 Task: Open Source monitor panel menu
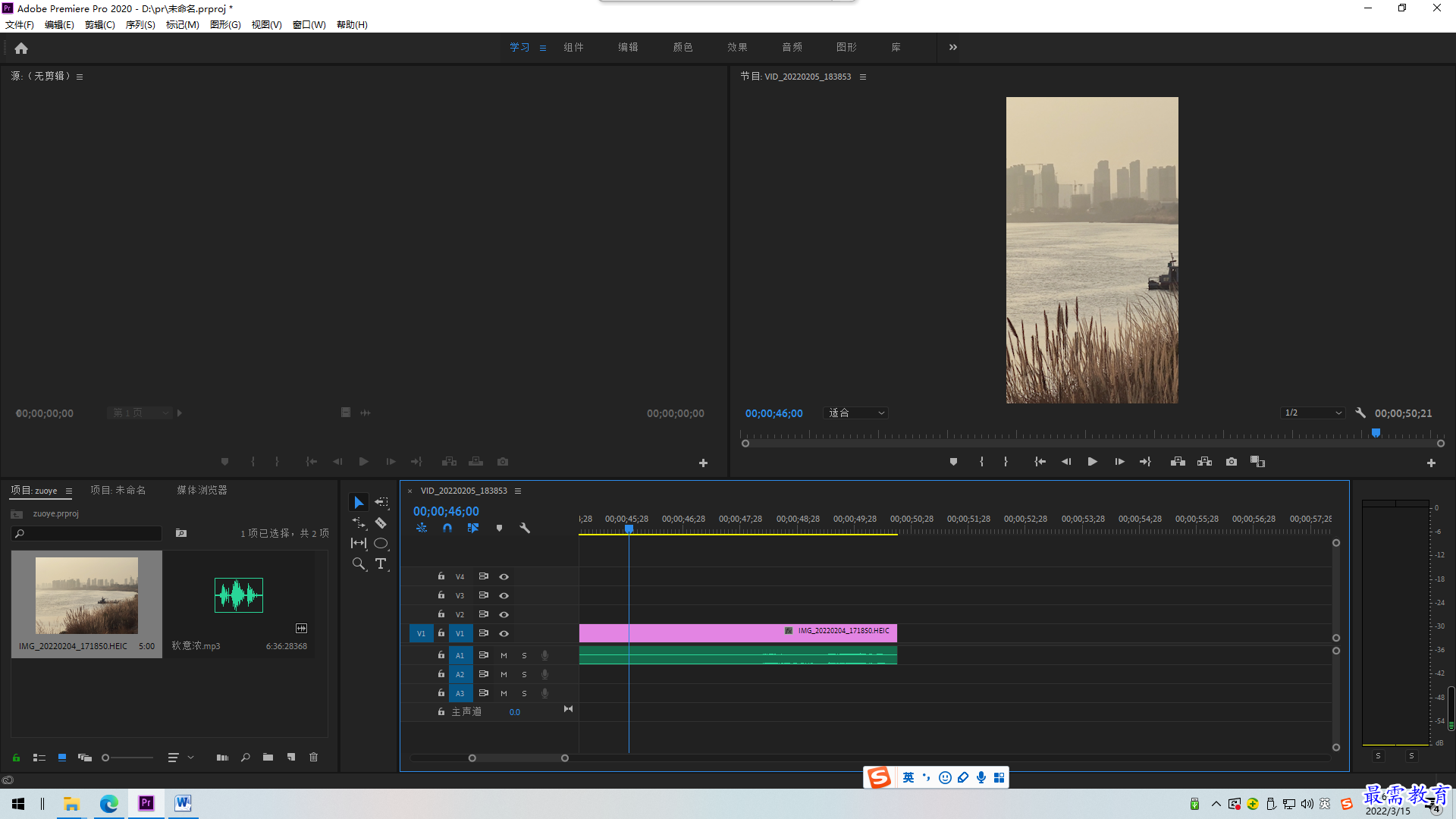[x=80, y=77]
